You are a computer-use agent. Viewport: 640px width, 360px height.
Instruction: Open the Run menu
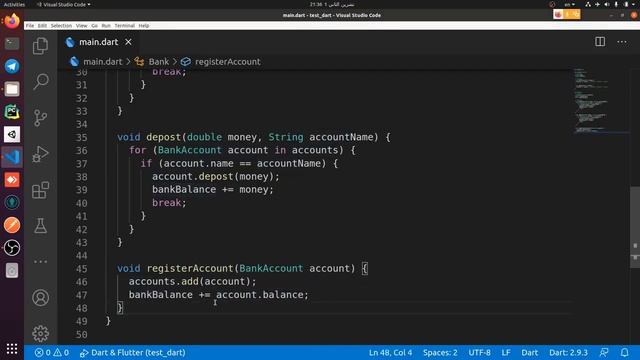point(106,25)
